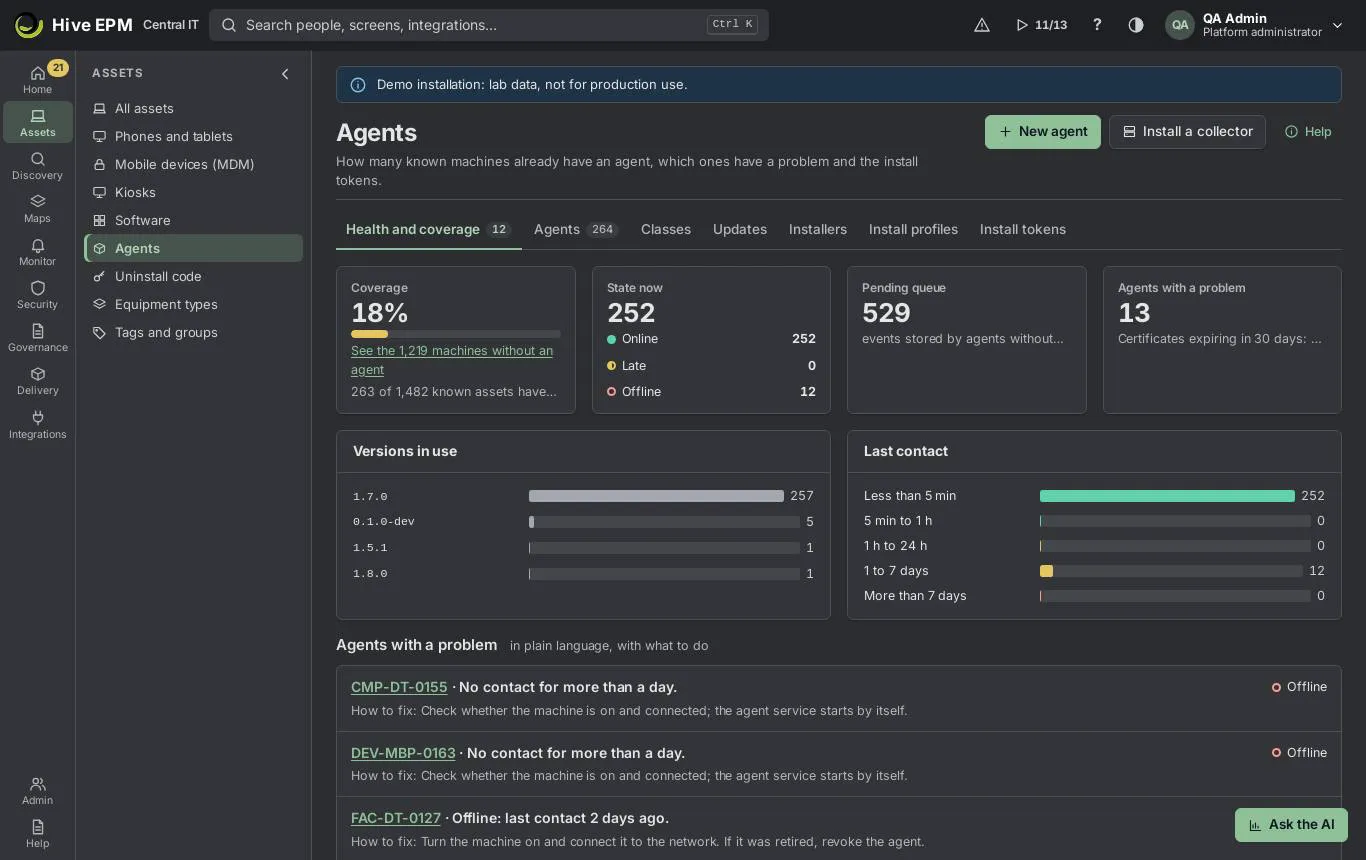Screen dimensions: 1366x860
Task: Switch to the Install tokens tab
Action: pos(1023,229)
